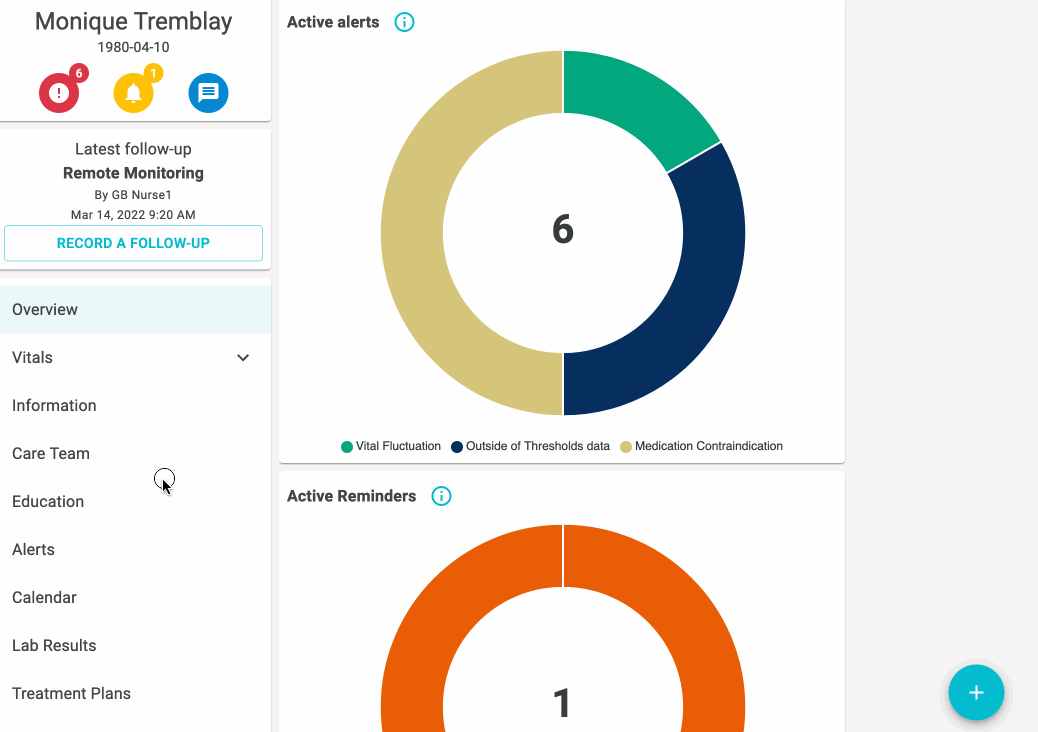Click the Active alerts info icon

pos(404,22)
